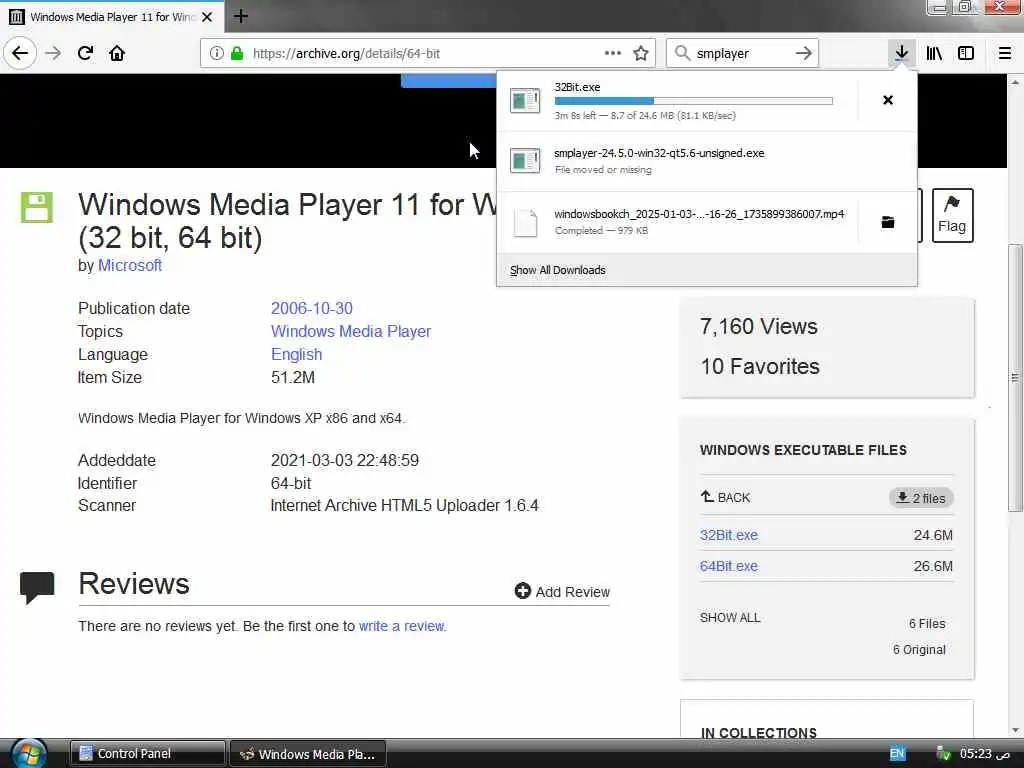1024x768 pixels.
Task: Click the scrollbar up arrow
Action: pos(1014,82)
